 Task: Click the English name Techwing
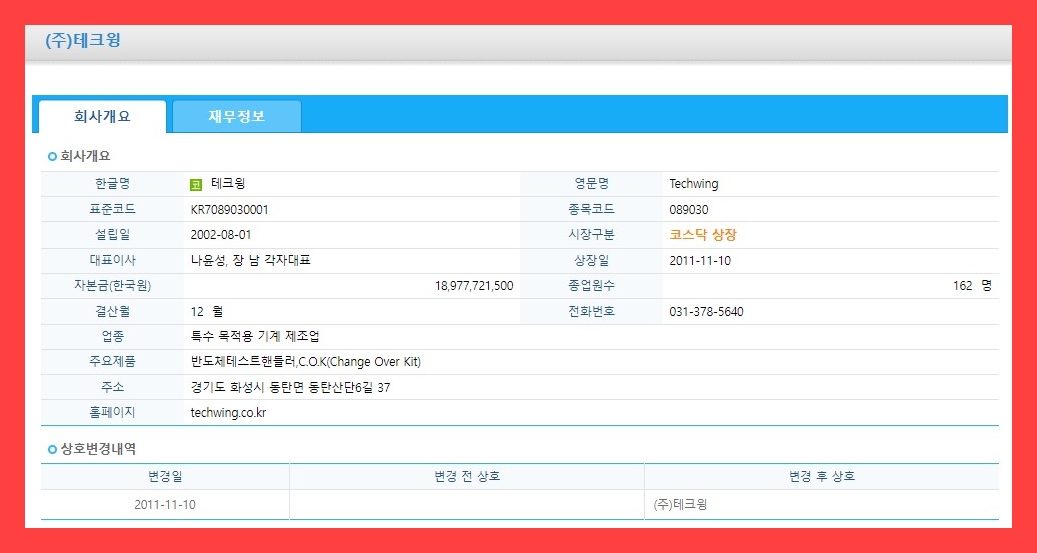694,185
